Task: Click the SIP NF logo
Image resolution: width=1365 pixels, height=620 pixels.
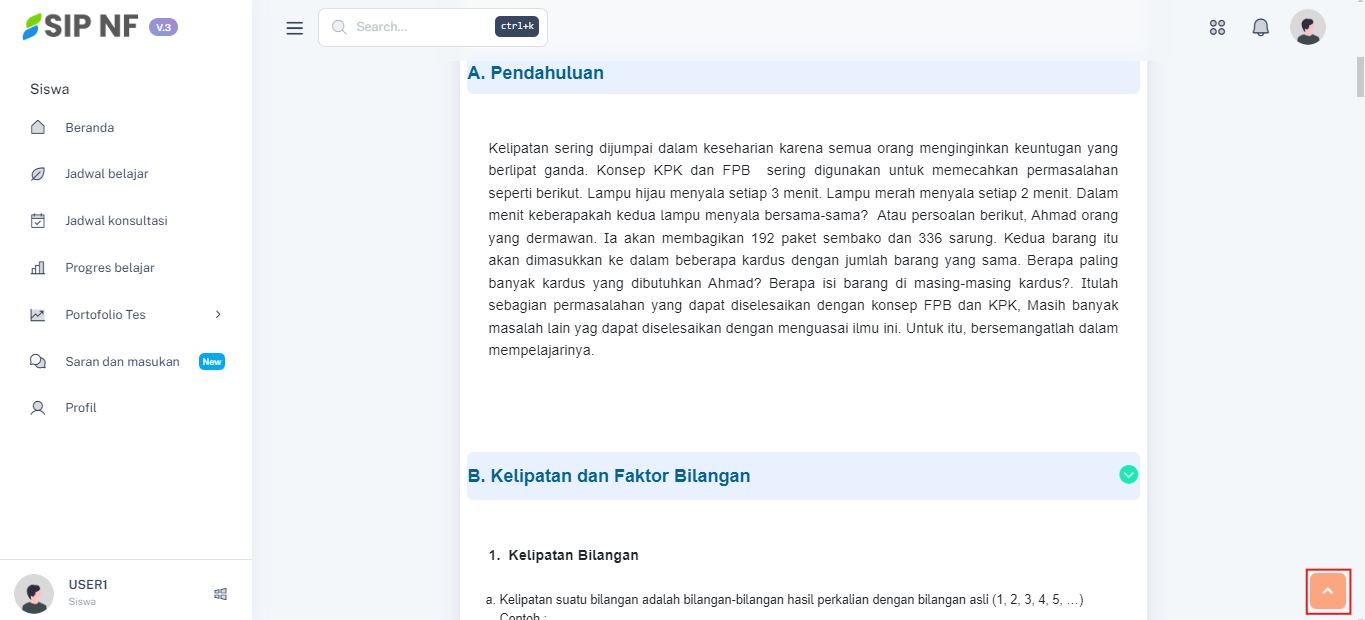Action: pos(81,27)
